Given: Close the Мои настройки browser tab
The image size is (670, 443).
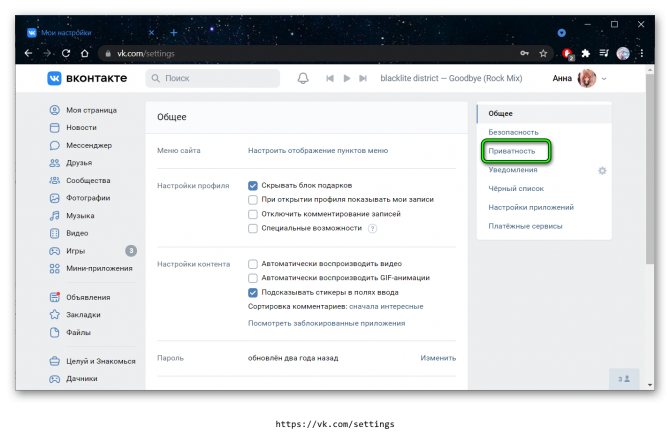Looking at the screenshot, I should coord(151,32).
